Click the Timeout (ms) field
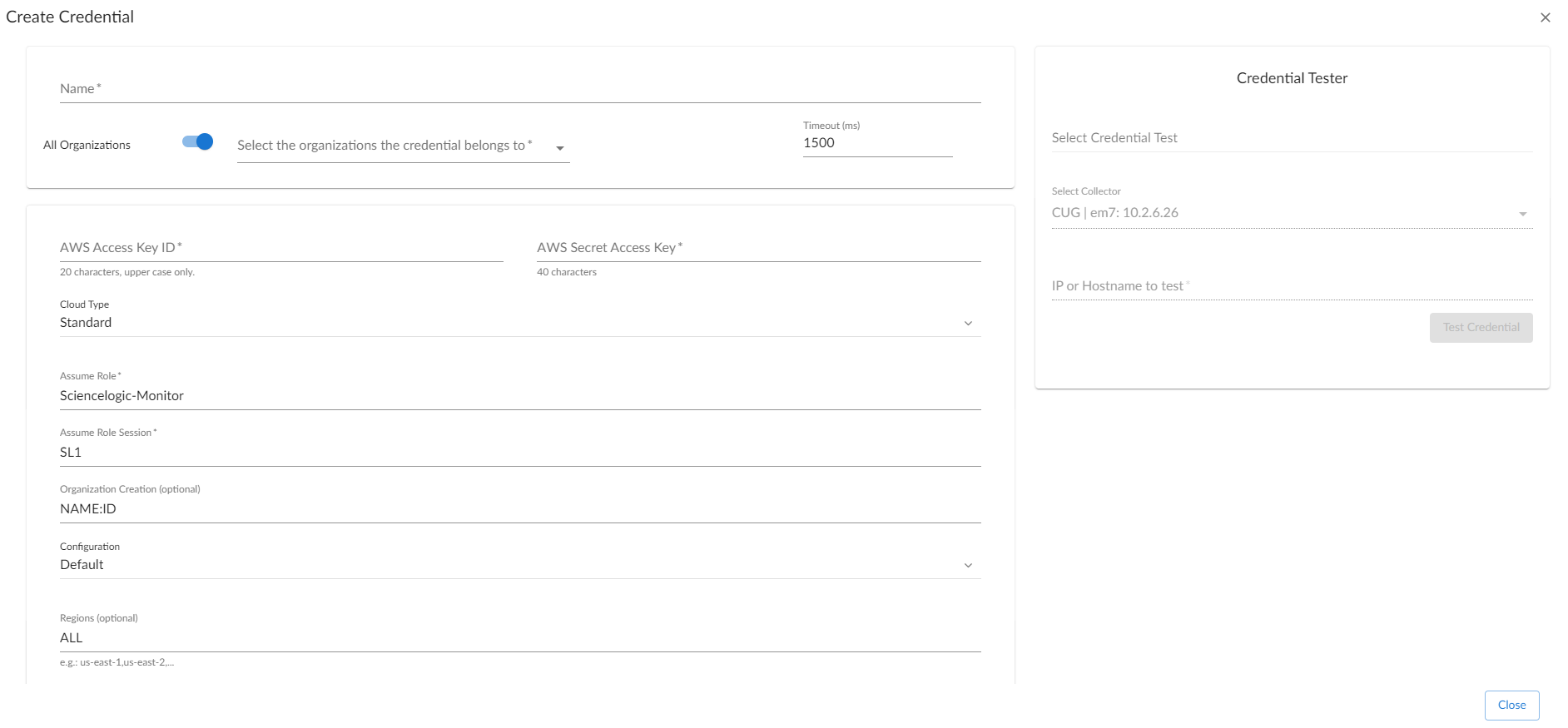The height and width of the screenshot is (728, 1568). click(x=876, y=143)
